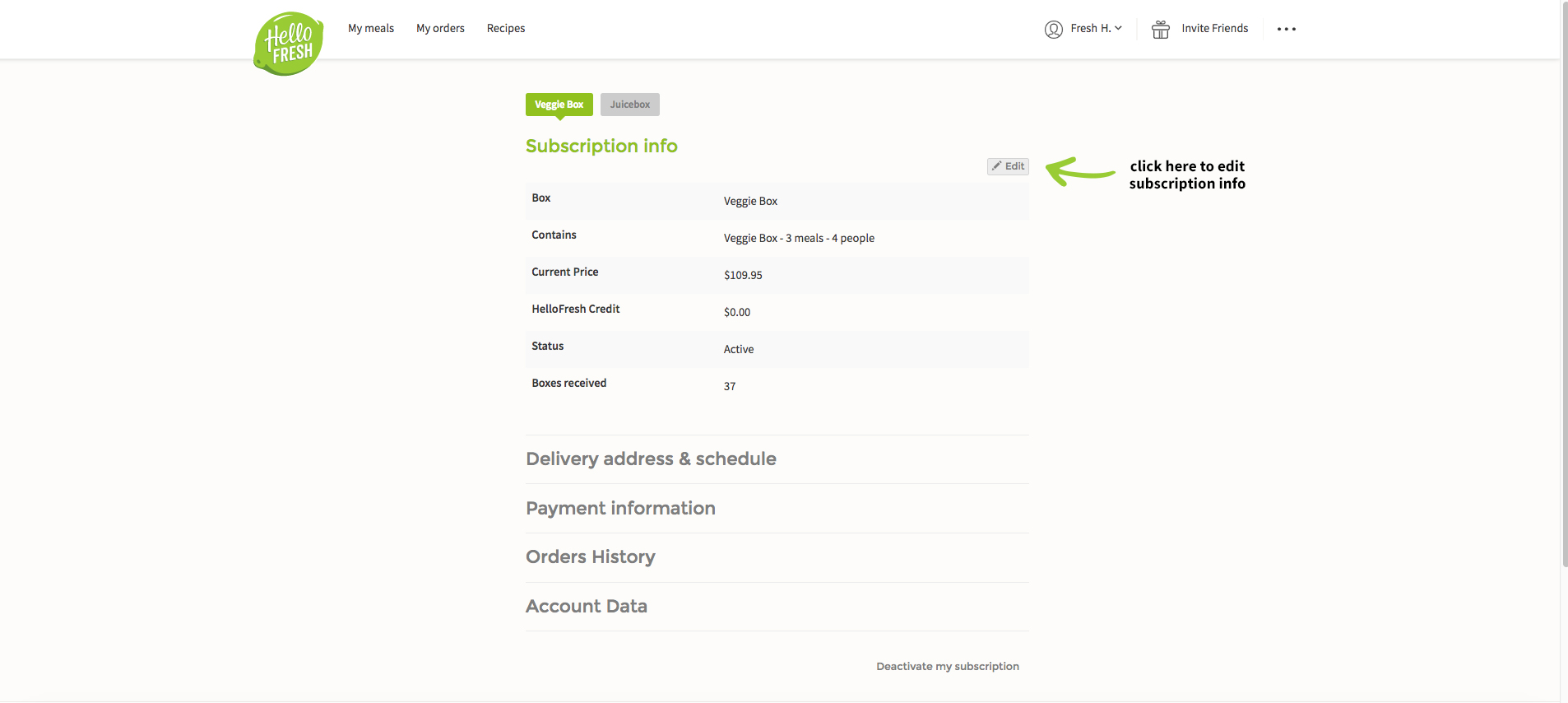The height and width of the screenshot is (703, 1568).
Task: Click the $109.95 current price value
Action: (x=743, y=275)
